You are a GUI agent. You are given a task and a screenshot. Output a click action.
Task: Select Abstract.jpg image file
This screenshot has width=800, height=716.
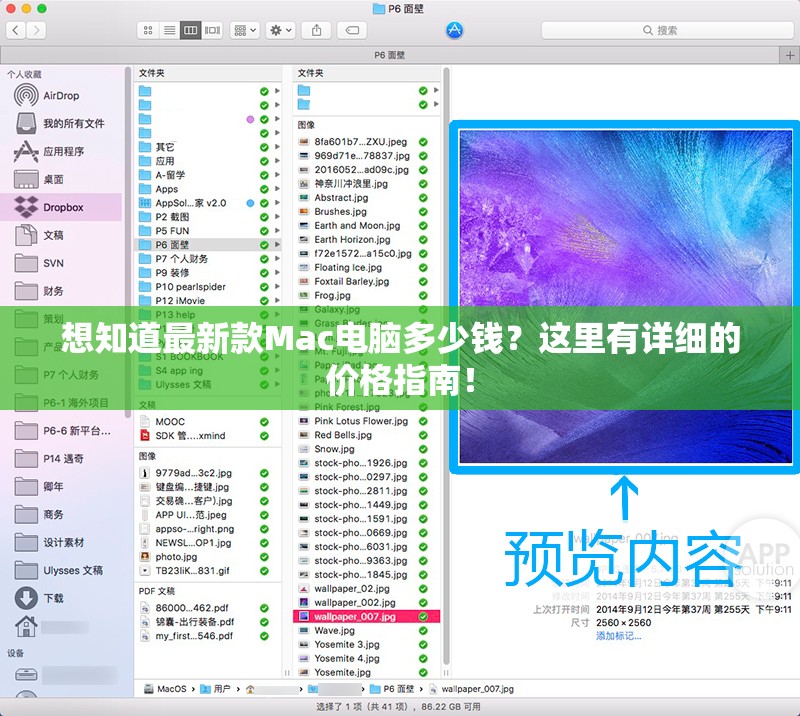click(366, 197)
